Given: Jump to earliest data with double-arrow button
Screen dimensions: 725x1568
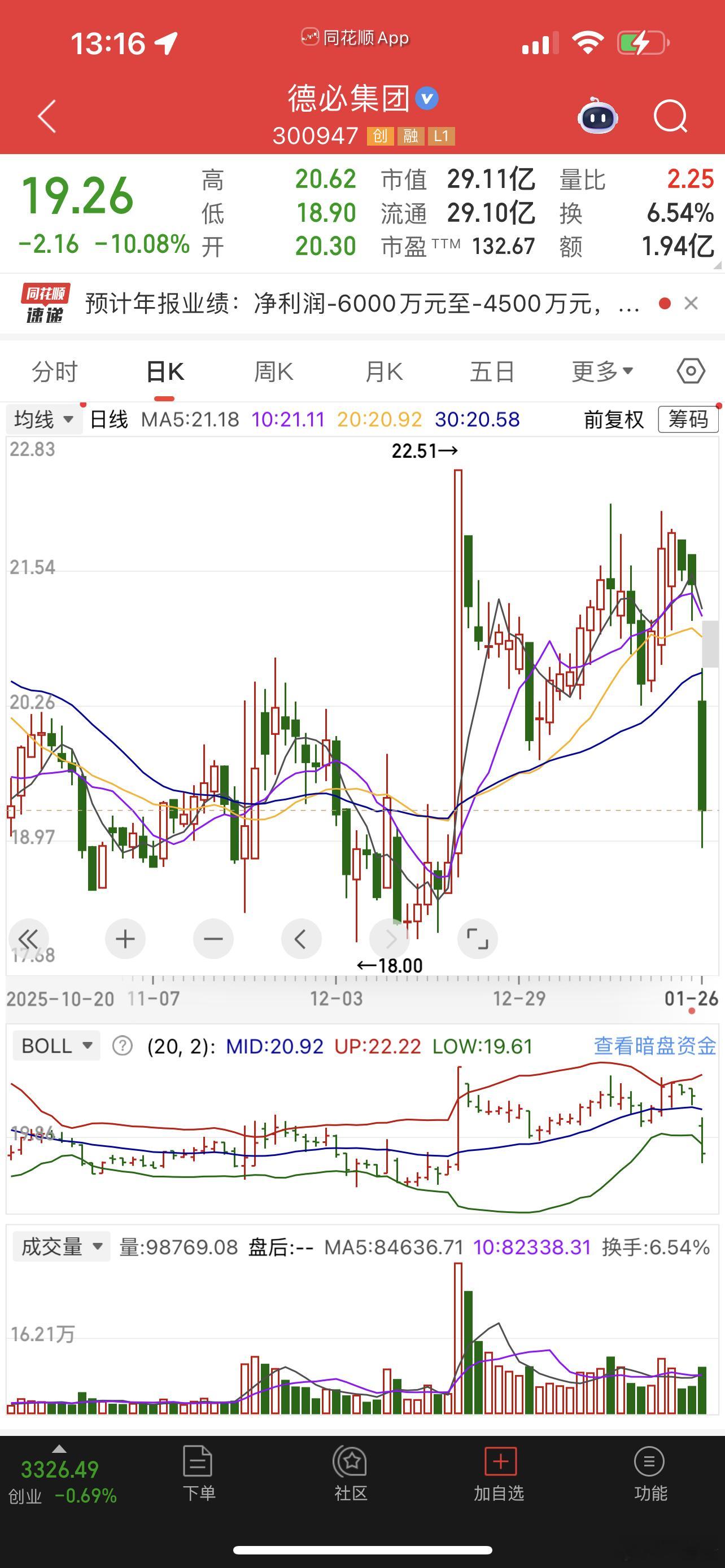Looking at the screenshot, I should [29, 939].
